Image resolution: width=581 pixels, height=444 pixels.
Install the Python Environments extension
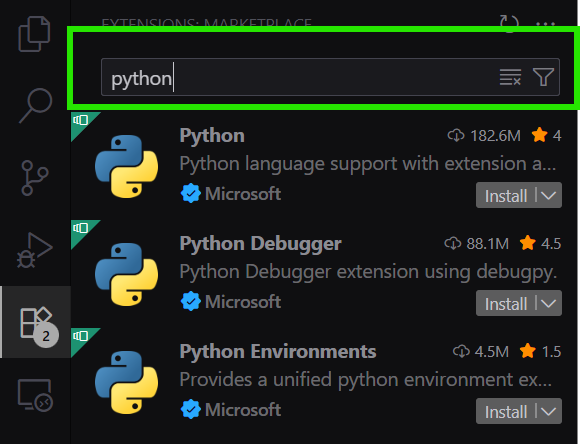point(506,411)
